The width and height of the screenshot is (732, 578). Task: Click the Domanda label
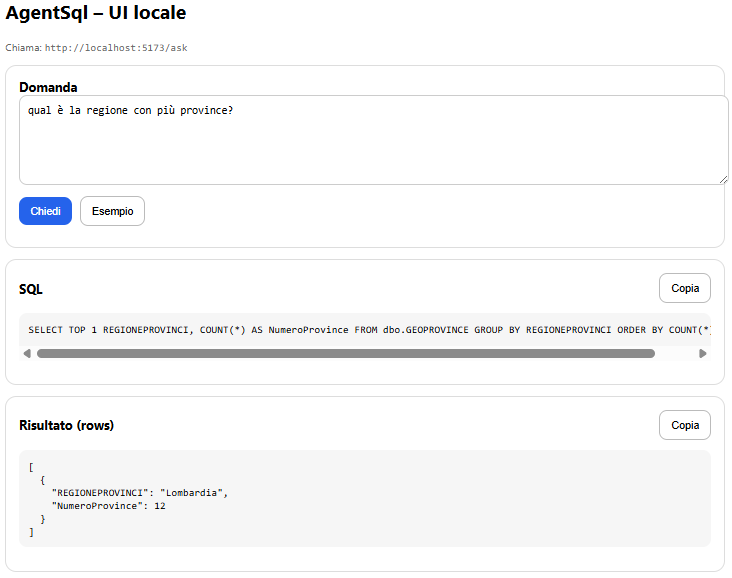(48, 88)
